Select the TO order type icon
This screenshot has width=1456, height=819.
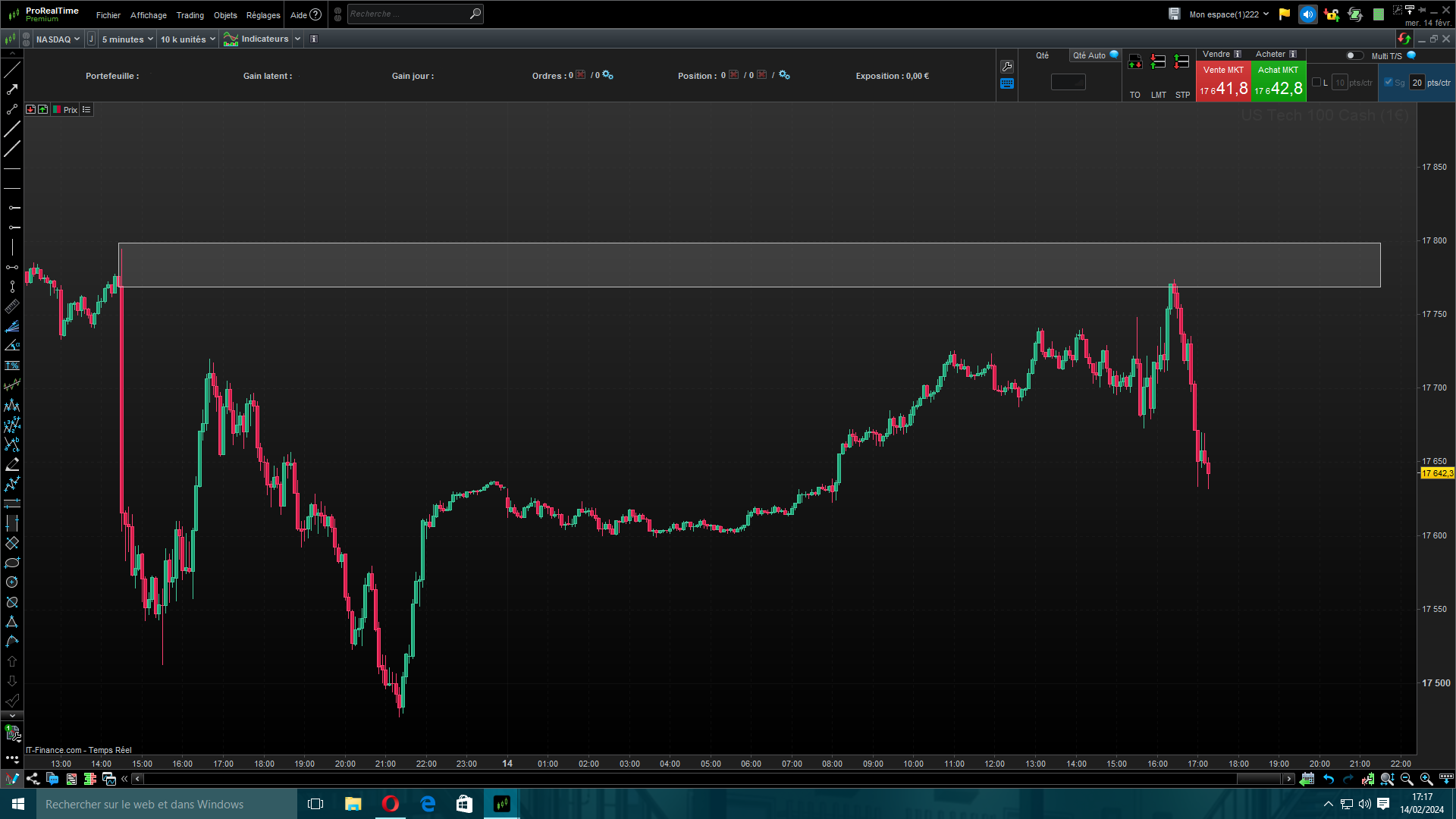(x=1135, y=63)
